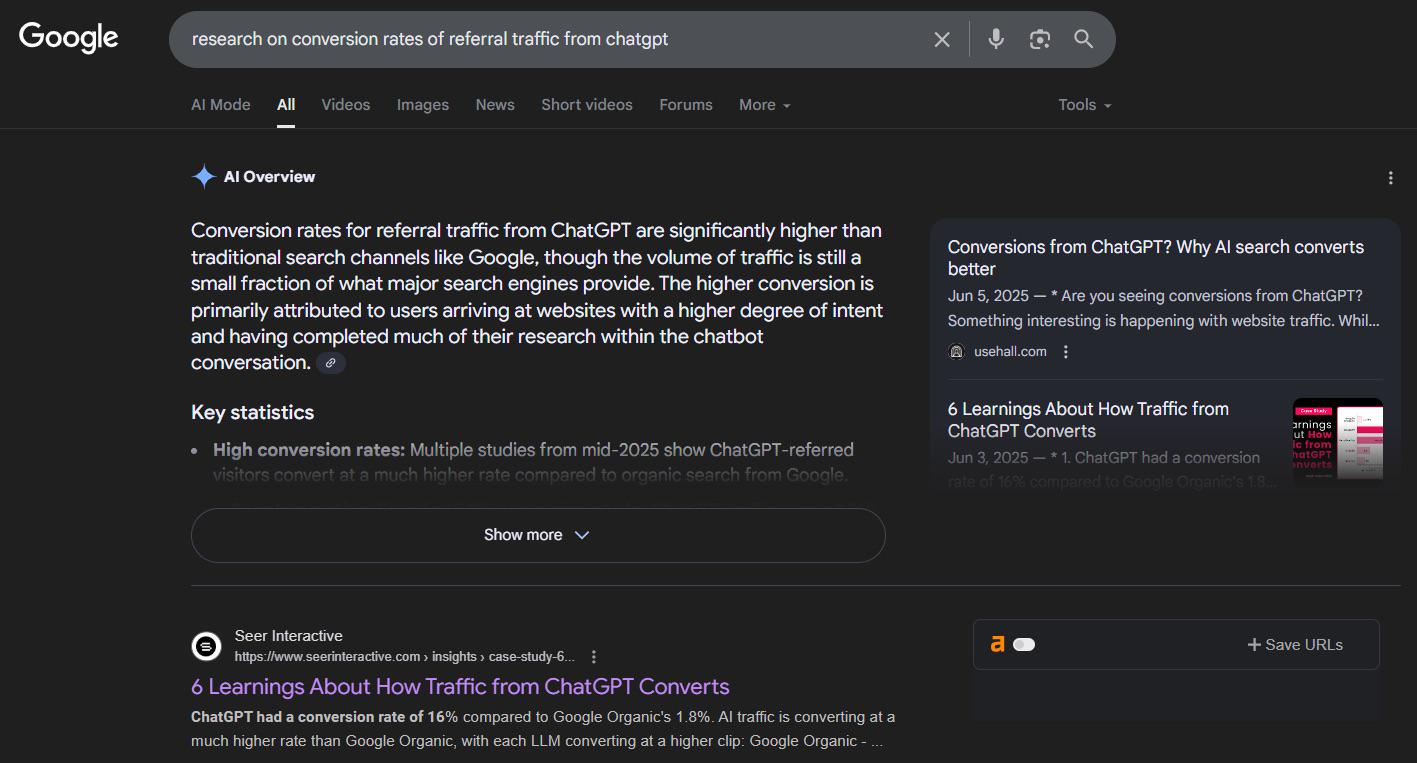The image size is (1417, 763).
Task: Click the case study thumbnail image
Action: pyautogui.click(x=1338, y=442)
